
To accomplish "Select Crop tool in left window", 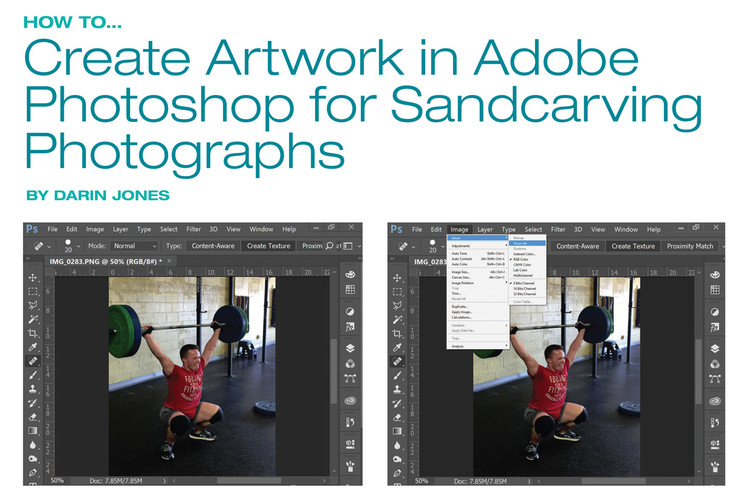I will [33, 333].
